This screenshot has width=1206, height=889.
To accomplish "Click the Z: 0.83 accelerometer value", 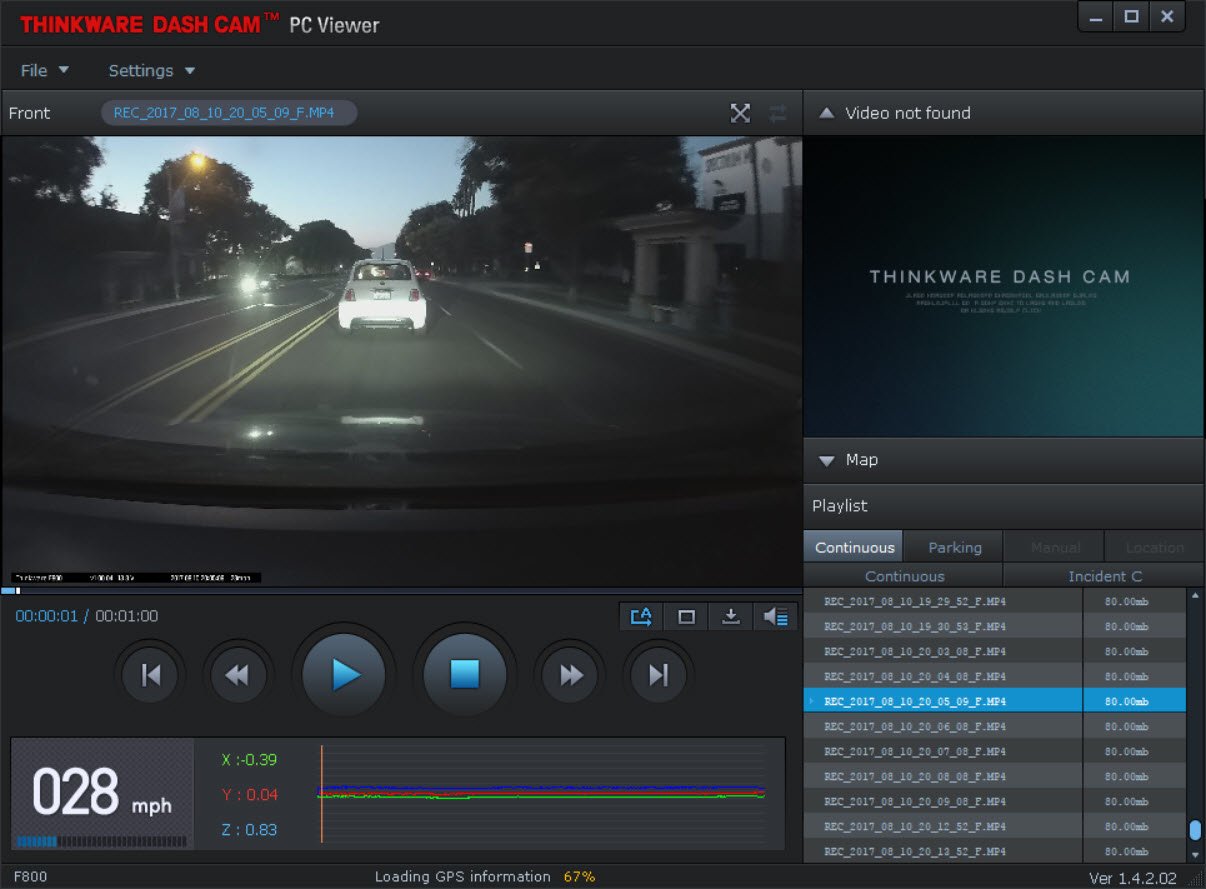I will pos(249,830).
